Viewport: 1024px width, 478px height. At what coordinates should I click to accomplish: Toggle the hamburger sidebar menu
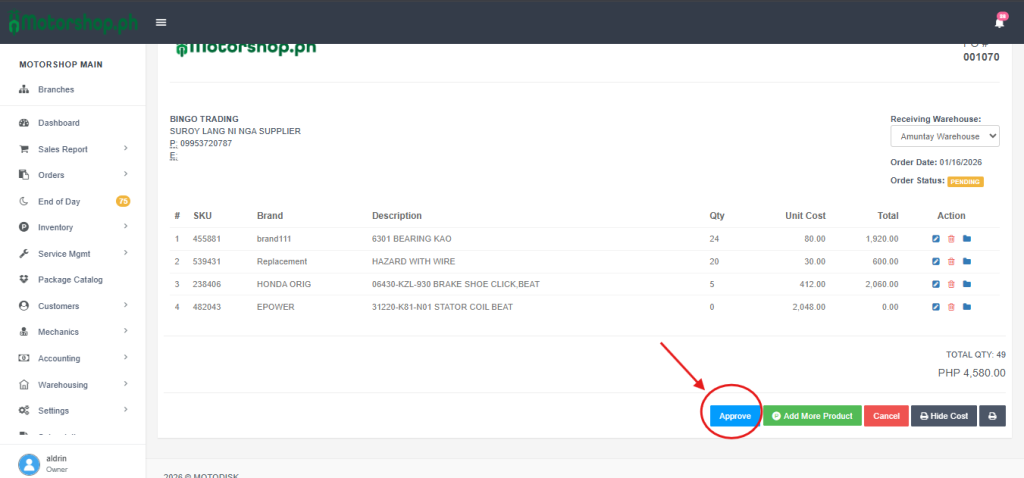pos(161,22)
